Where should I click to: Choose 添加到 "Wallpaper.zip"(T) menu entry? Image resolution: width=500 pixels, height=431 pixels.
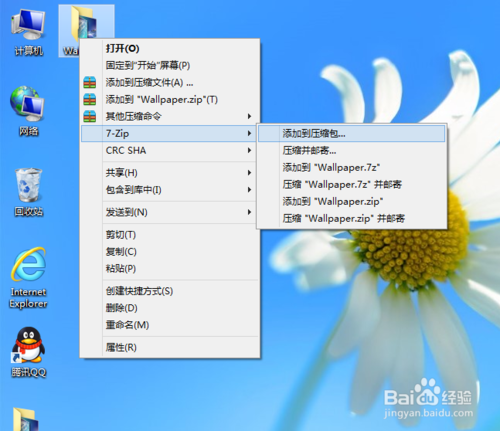click(x=169, y=99)
